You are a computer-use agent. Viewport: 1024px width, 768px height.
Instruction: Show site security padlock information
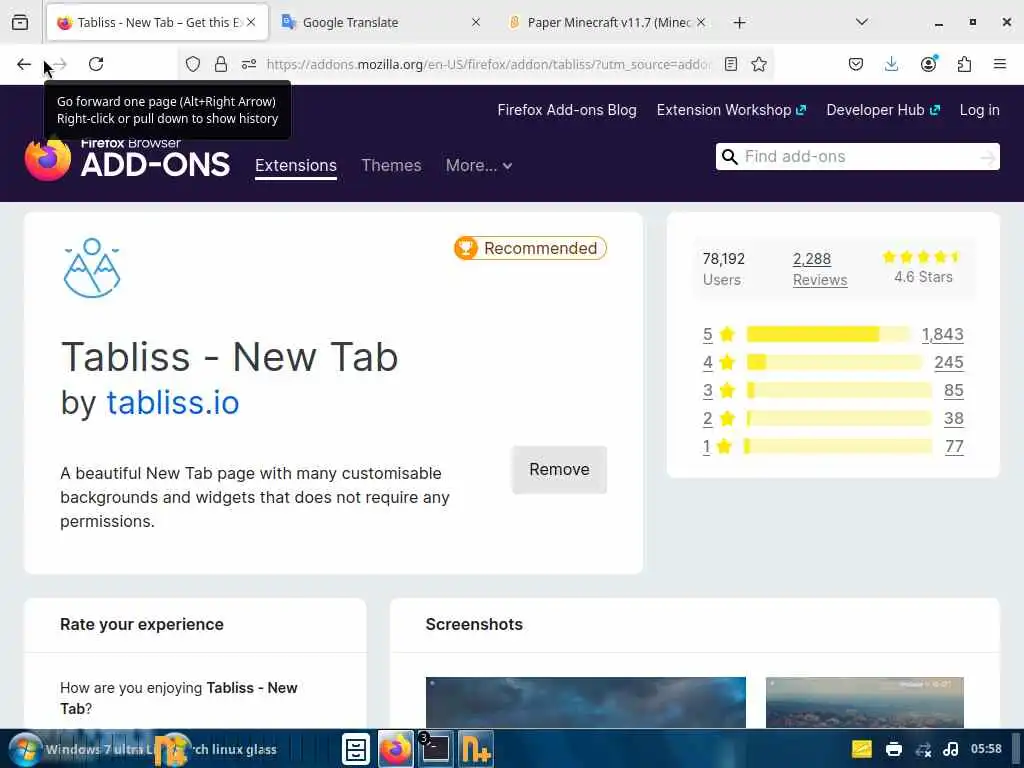click(x=221, y=64)
